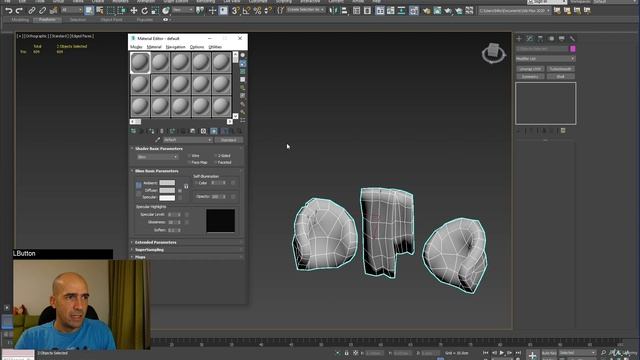Click the Align tool icon
Image resolution: width=640 pixels, height=360 pixels.
tap(344, 11)
